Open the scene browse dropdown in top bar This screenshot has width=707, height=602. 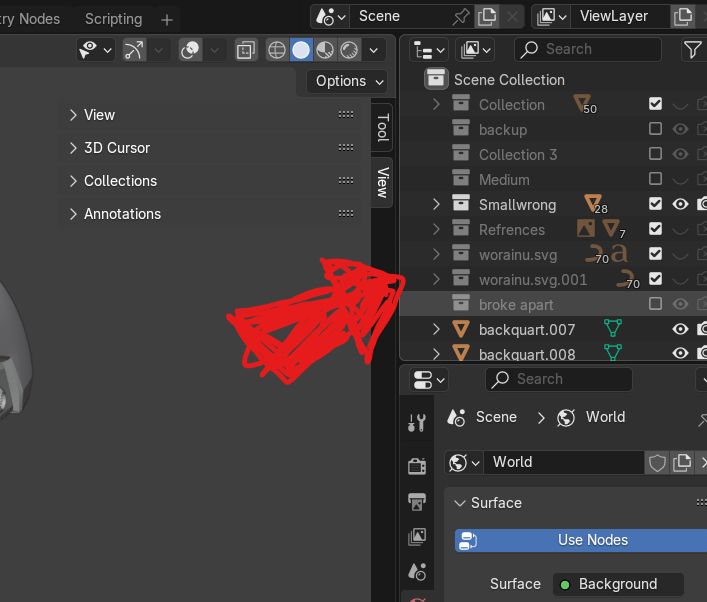pos(330,17)
